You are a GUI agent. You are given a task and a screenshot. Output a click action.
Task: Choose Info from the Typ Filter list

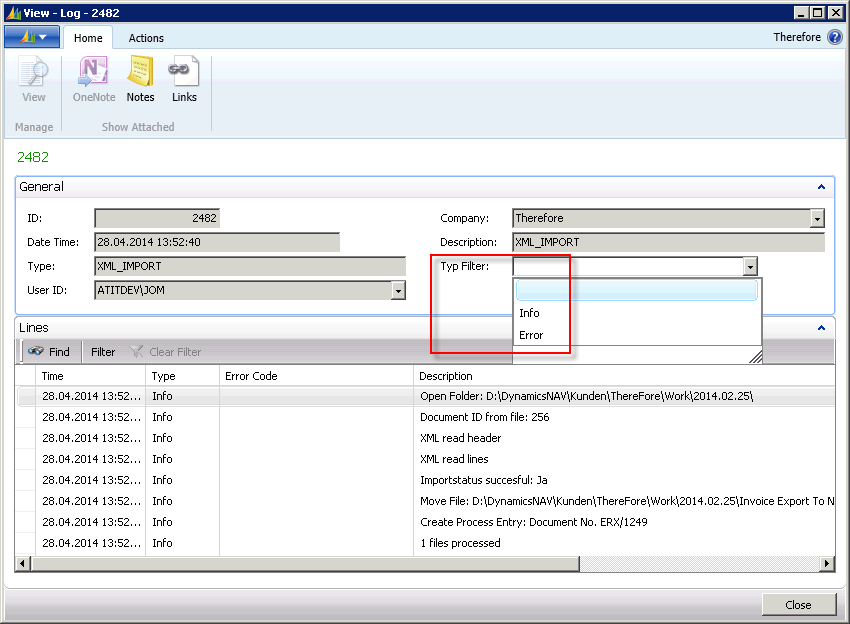click(530, 313)
